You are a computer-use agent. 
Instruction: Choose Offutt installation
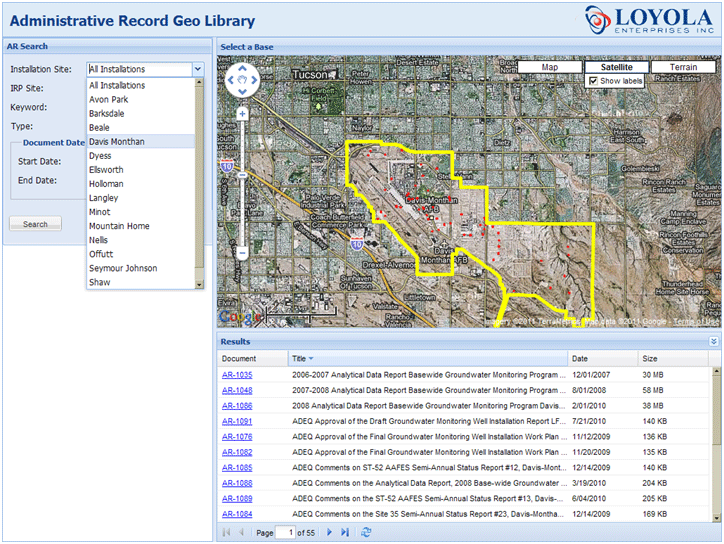(x=141, y=254)
